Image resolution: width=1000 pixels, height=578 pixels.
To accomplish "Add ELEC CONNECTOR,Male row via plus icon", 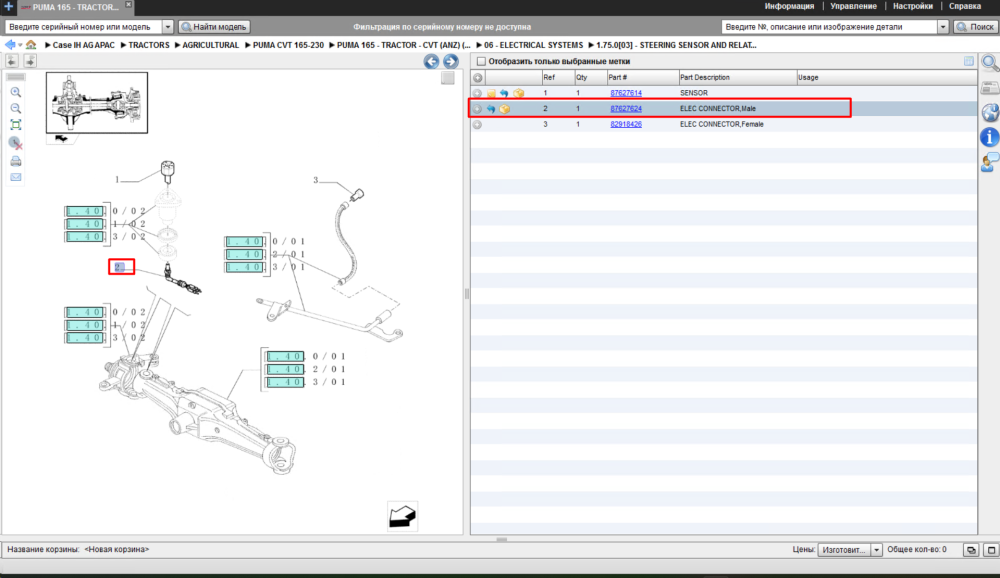I will pos(477,109).
